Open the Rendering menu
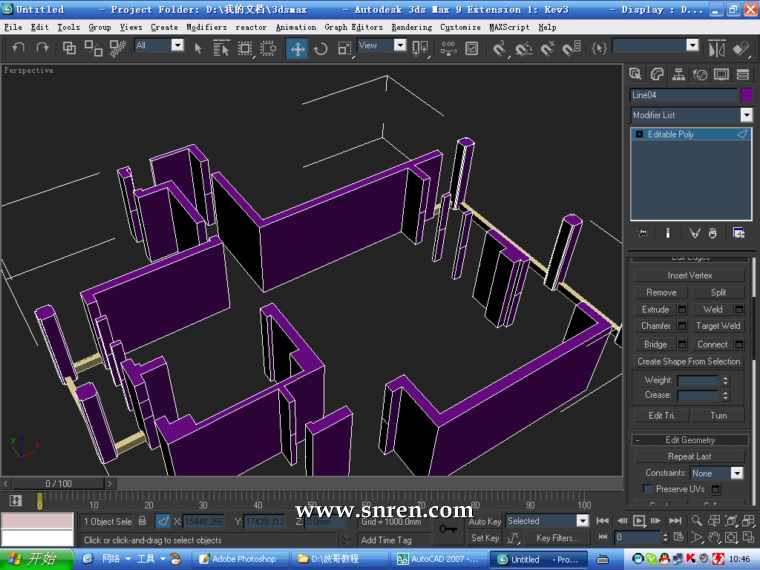 click(x=411, y=27)
